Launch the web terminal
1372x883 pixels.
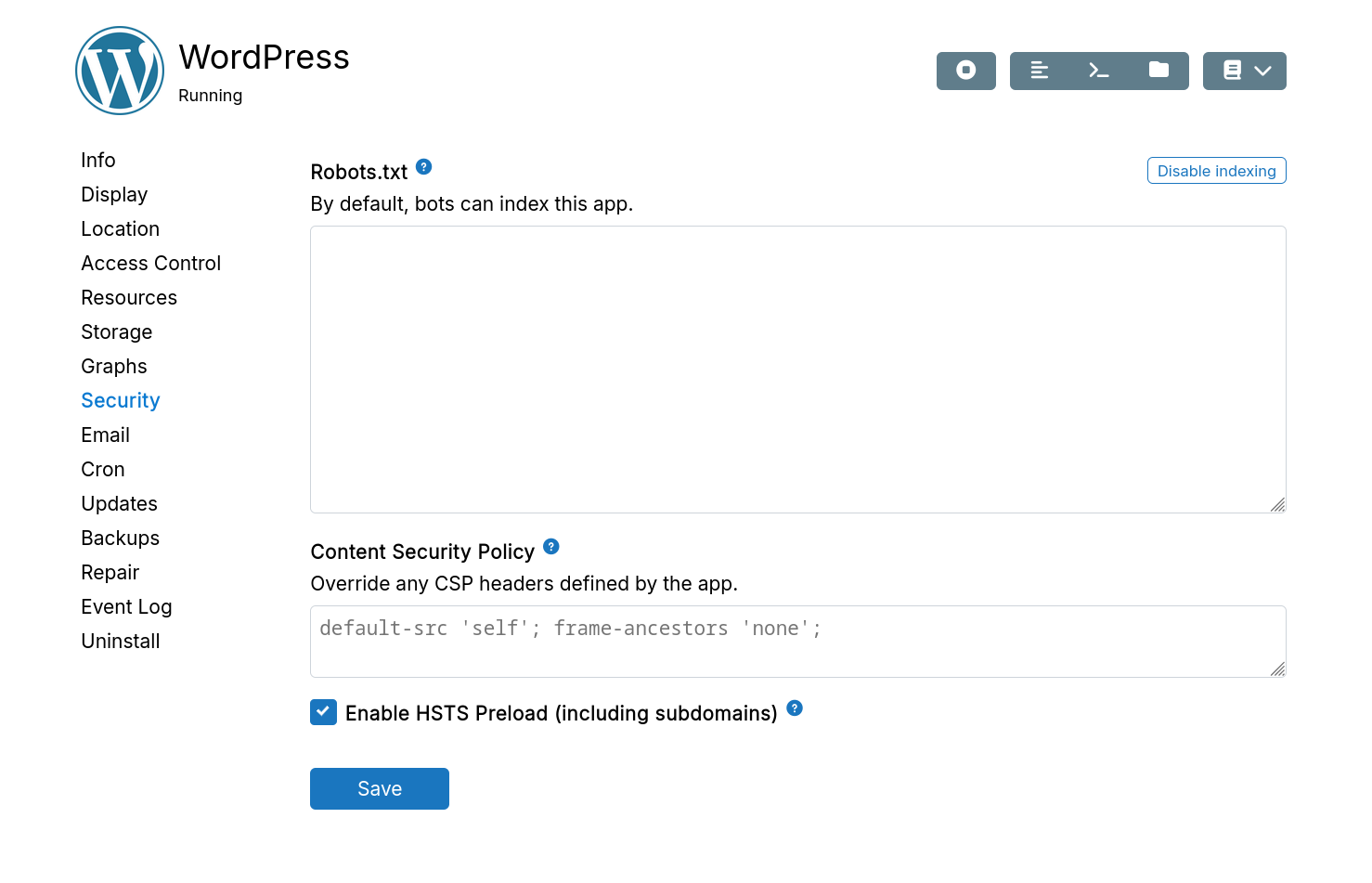tap(1099, 71)
